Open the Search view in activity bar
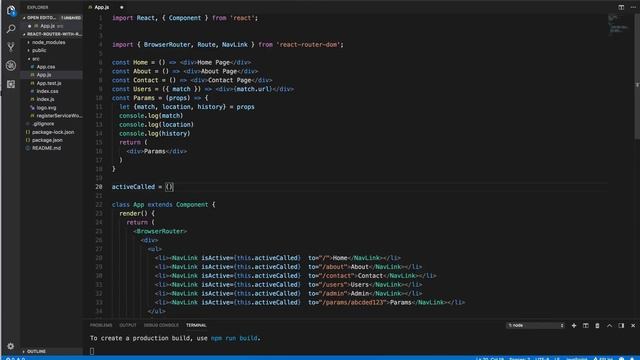The image size is (640, 360). coord(11,29)
